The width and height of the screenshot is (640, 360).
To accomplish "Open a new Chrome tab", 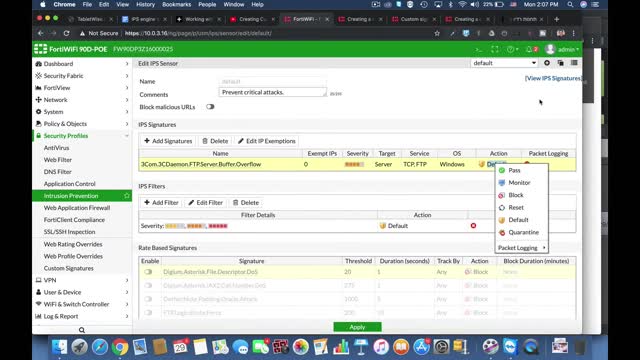I will tap(557, 19).
